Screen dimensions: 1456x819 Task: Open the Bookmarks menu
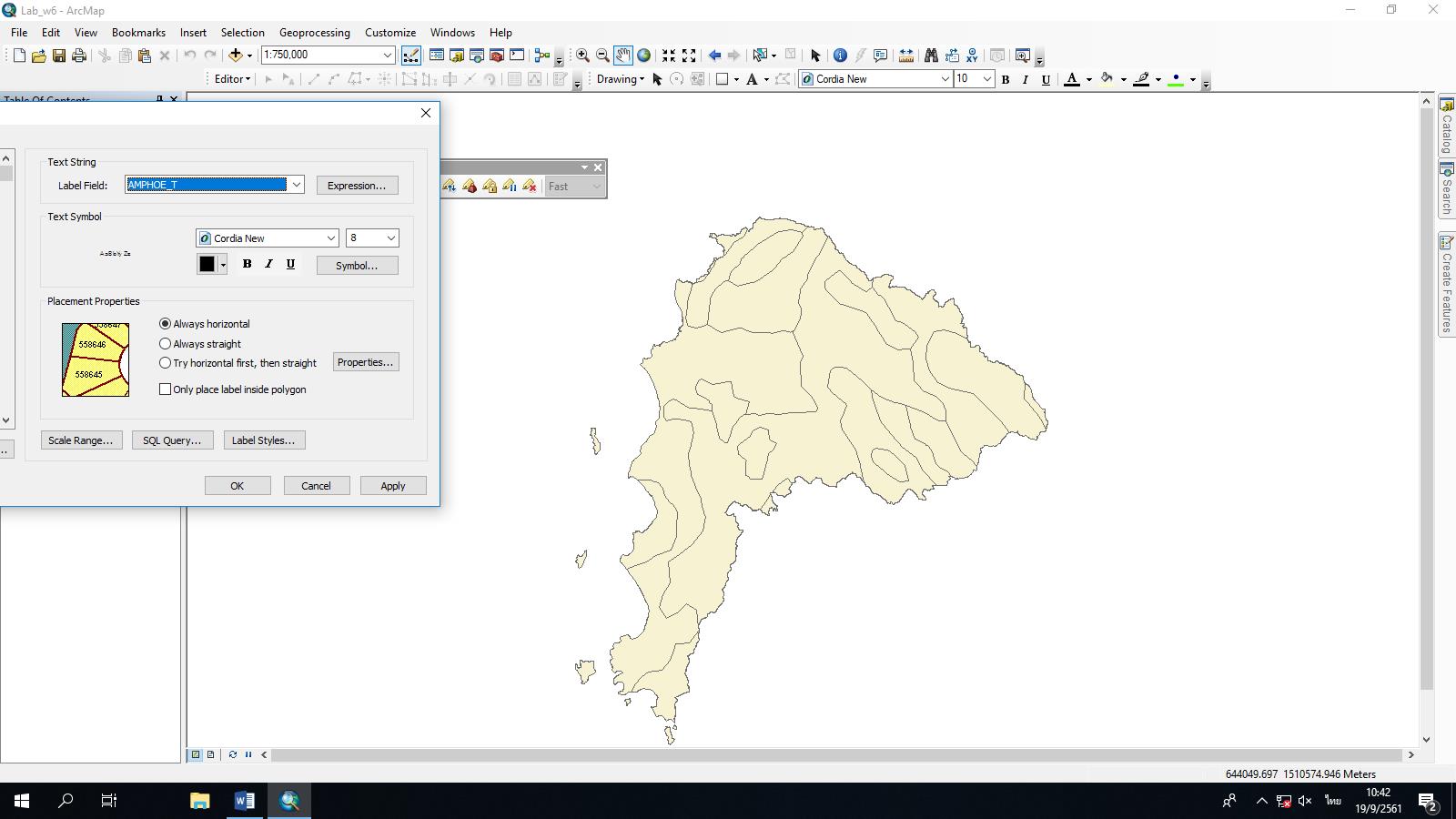138,32
